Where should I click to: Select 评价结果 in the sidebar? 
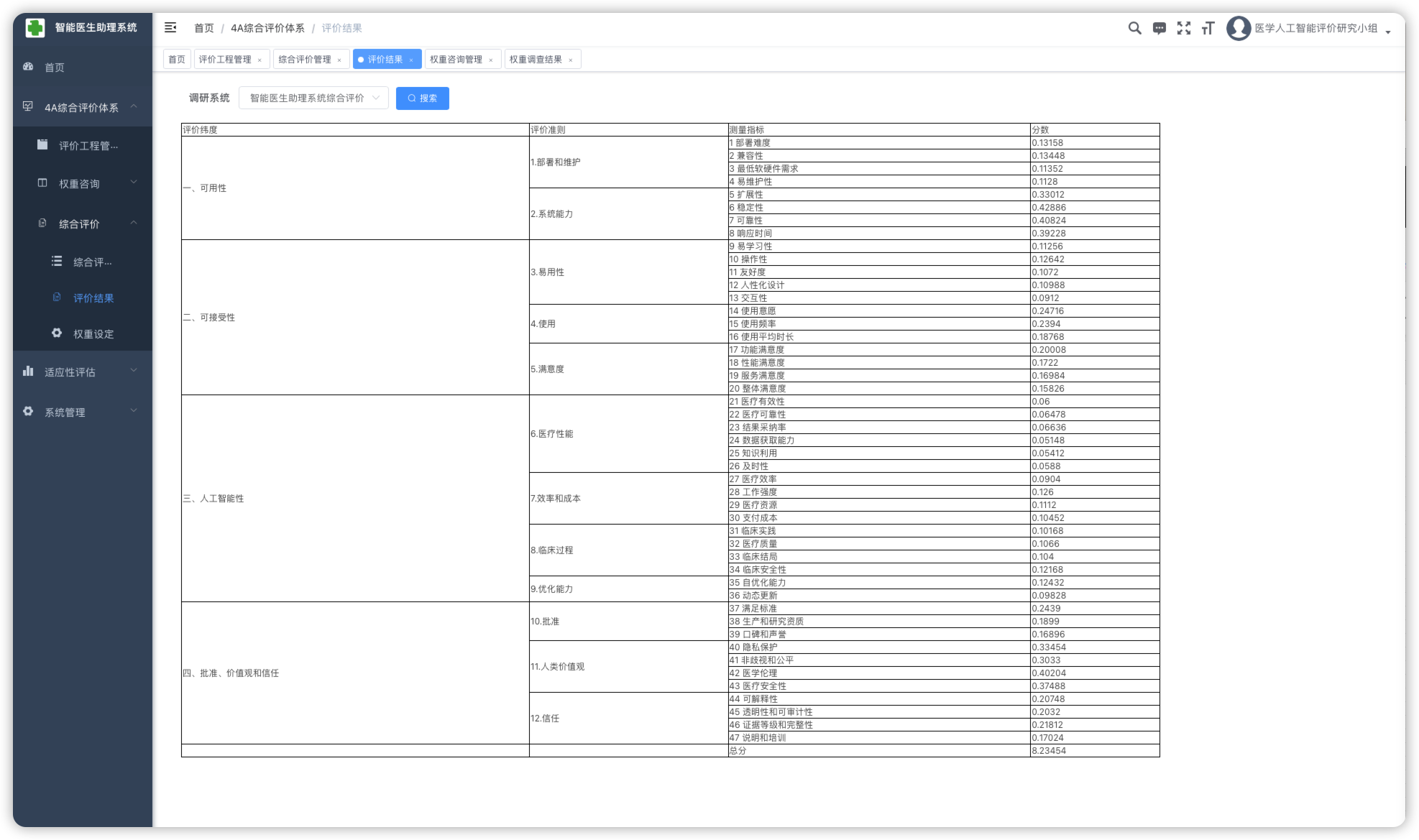[x=93, y=298]
